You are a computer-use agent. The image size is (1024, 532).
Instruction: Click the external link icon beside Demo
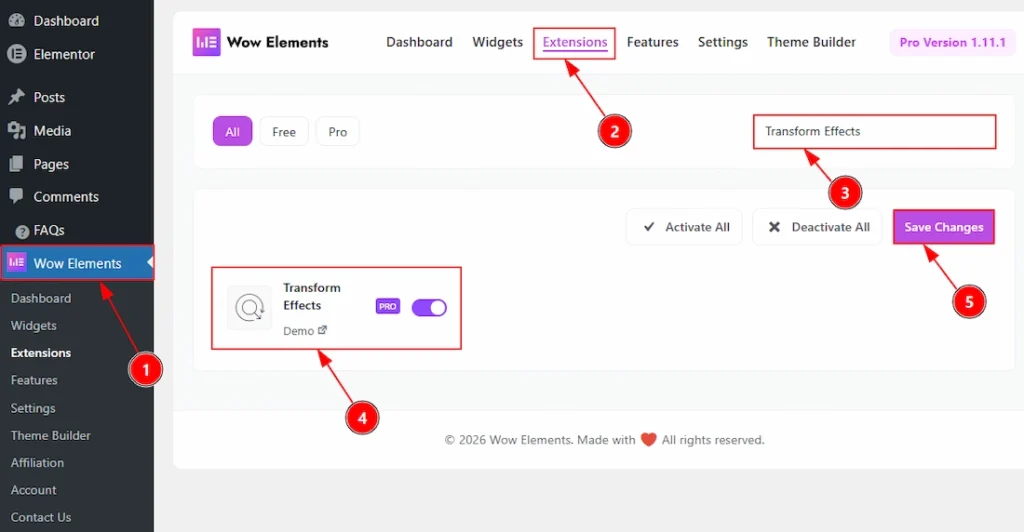pyautogui.click(x=322, y=330)
